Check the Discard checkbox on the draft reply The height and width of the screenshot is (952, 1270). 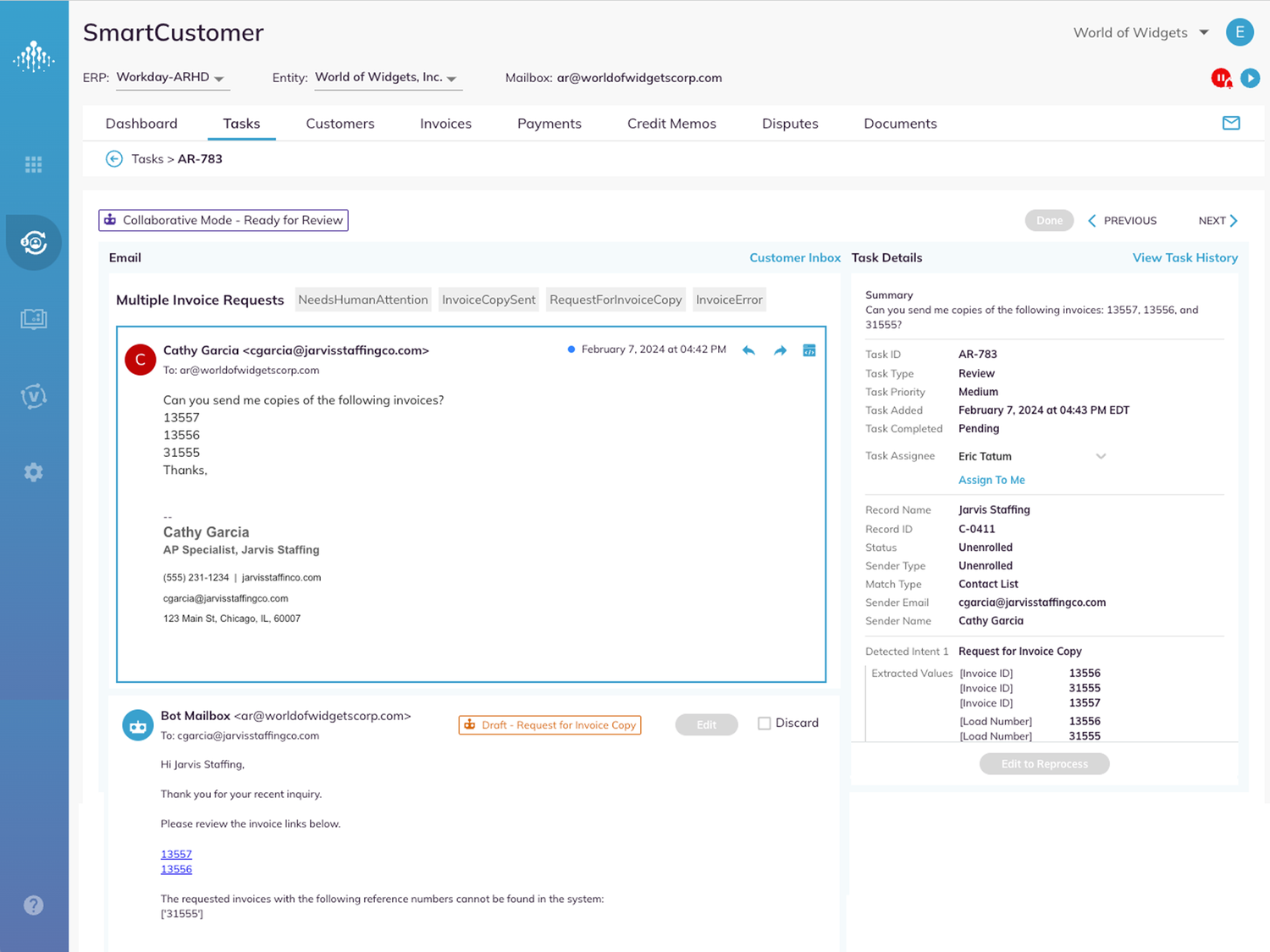[x=765, y=723]
